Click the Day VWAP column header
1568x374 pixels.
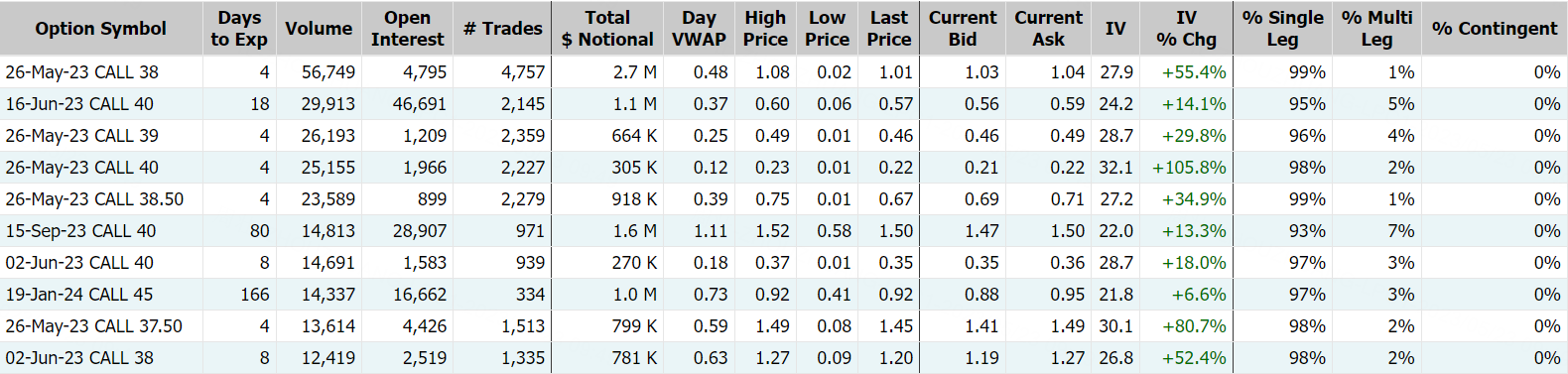tap(699, 29)
